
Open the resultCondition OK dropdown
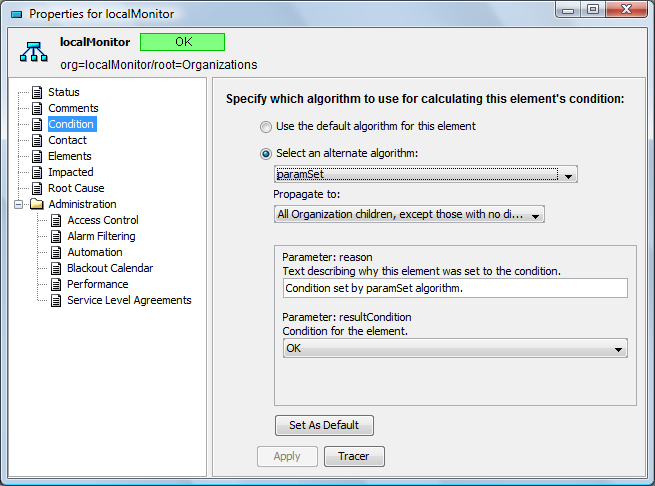[455, 348]
